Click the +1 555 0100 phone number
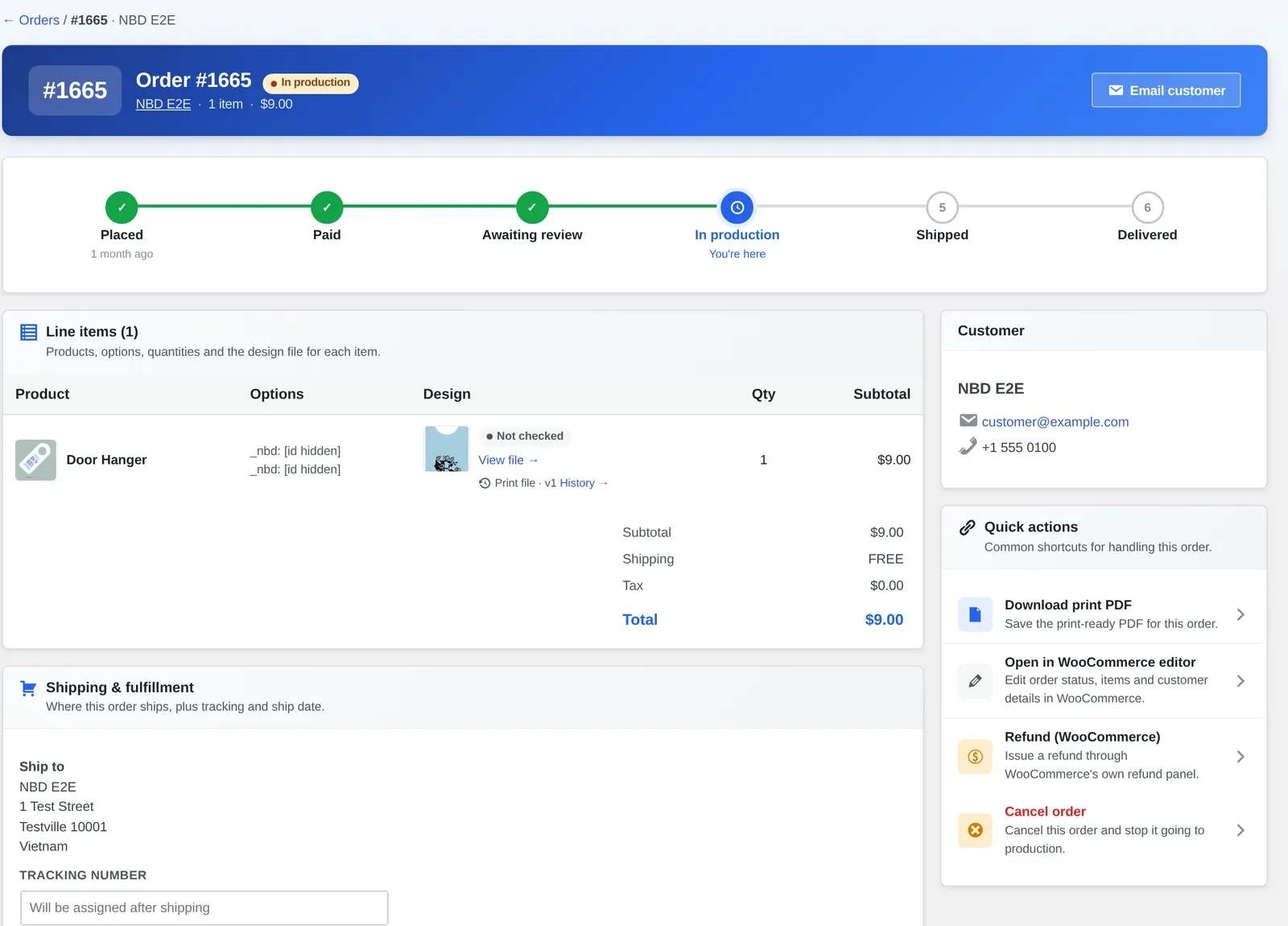1288x926 pixels. click(x=1018, y=448)
